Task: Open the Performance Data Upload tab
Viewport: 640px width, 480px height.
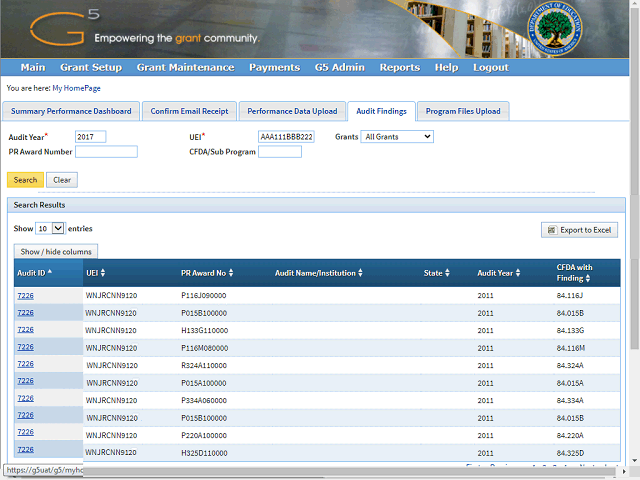Action: [293, 111]
